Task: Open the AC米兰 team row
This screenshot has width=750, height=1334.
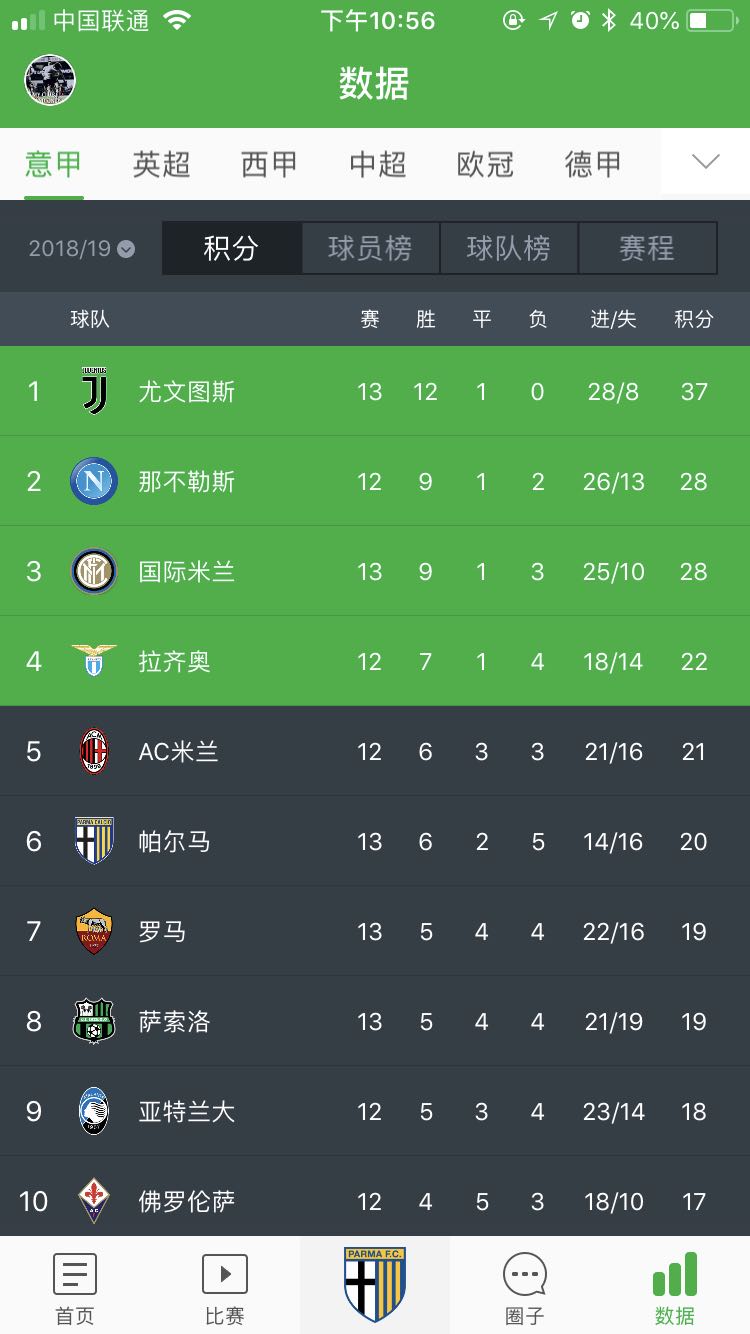Action: tap(375, 751)
